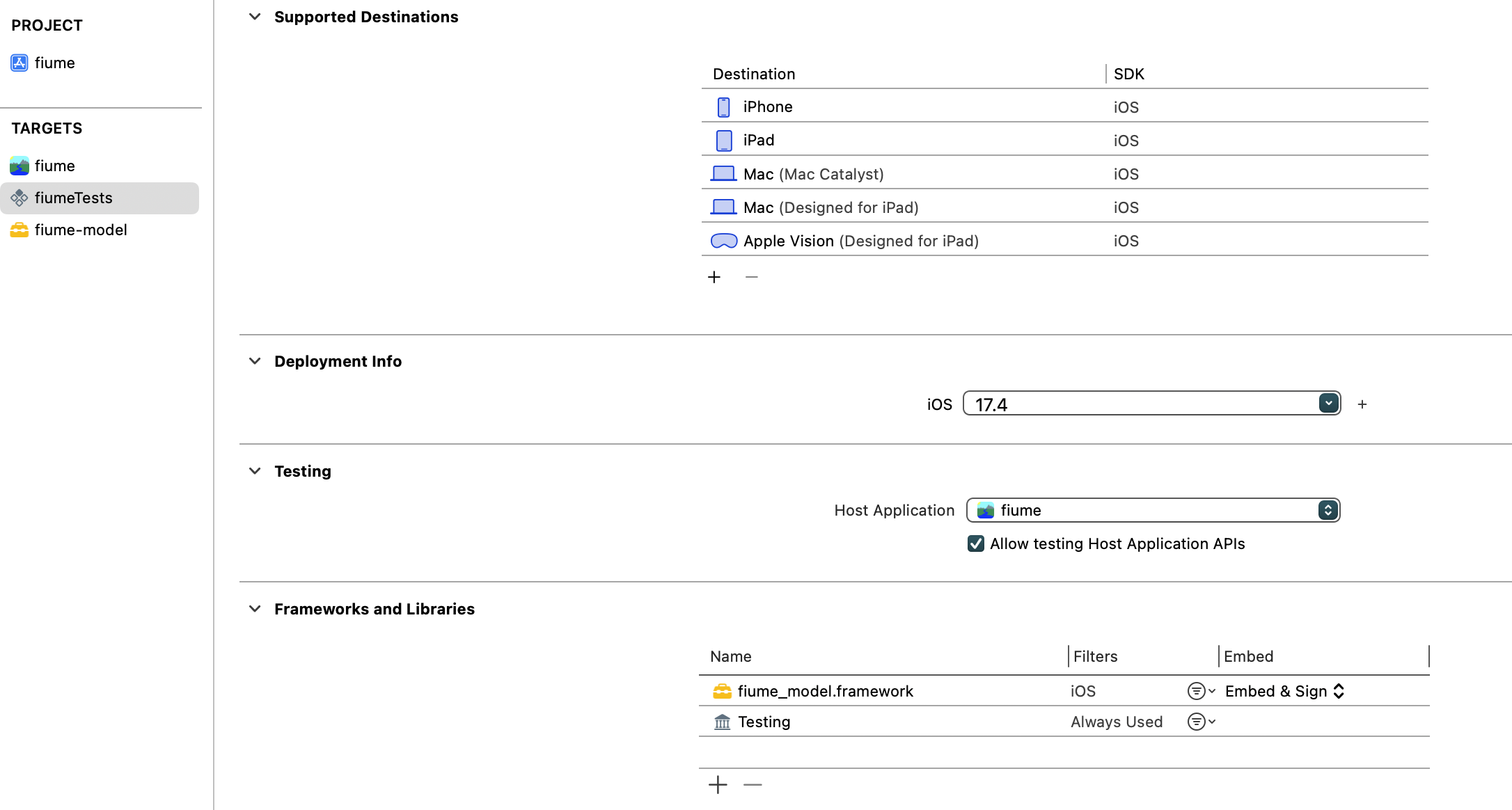Screen dimensions: 1512x810
Task: Click the fiume-model toolbox icon
Action: pos(19,230)
